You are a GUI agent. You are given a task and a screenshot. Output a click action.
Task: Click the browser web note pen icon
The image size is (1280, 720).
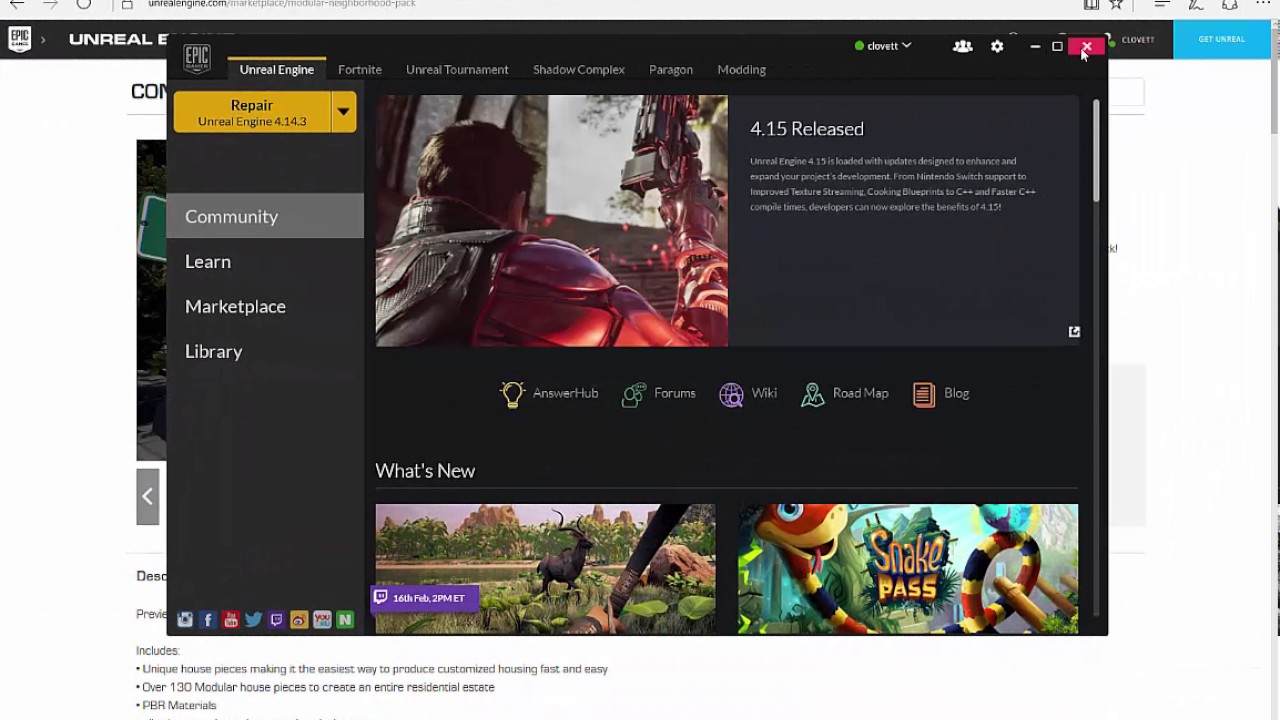click(x=1196, y=4)
